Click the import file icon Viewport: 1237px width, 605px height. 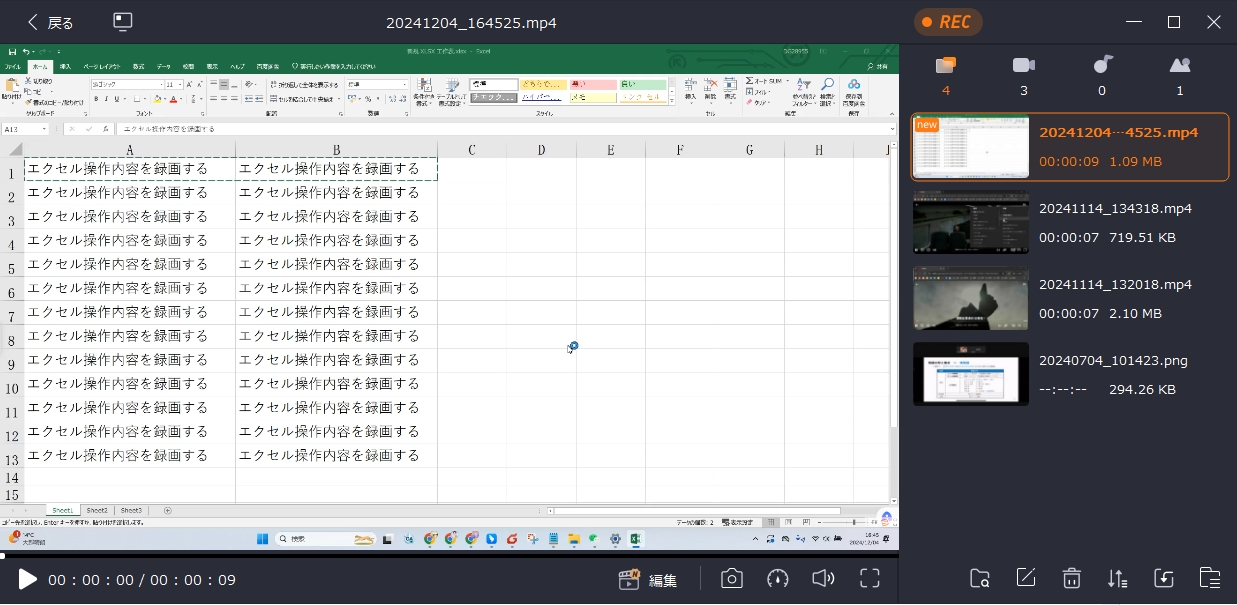(1164, 579)
